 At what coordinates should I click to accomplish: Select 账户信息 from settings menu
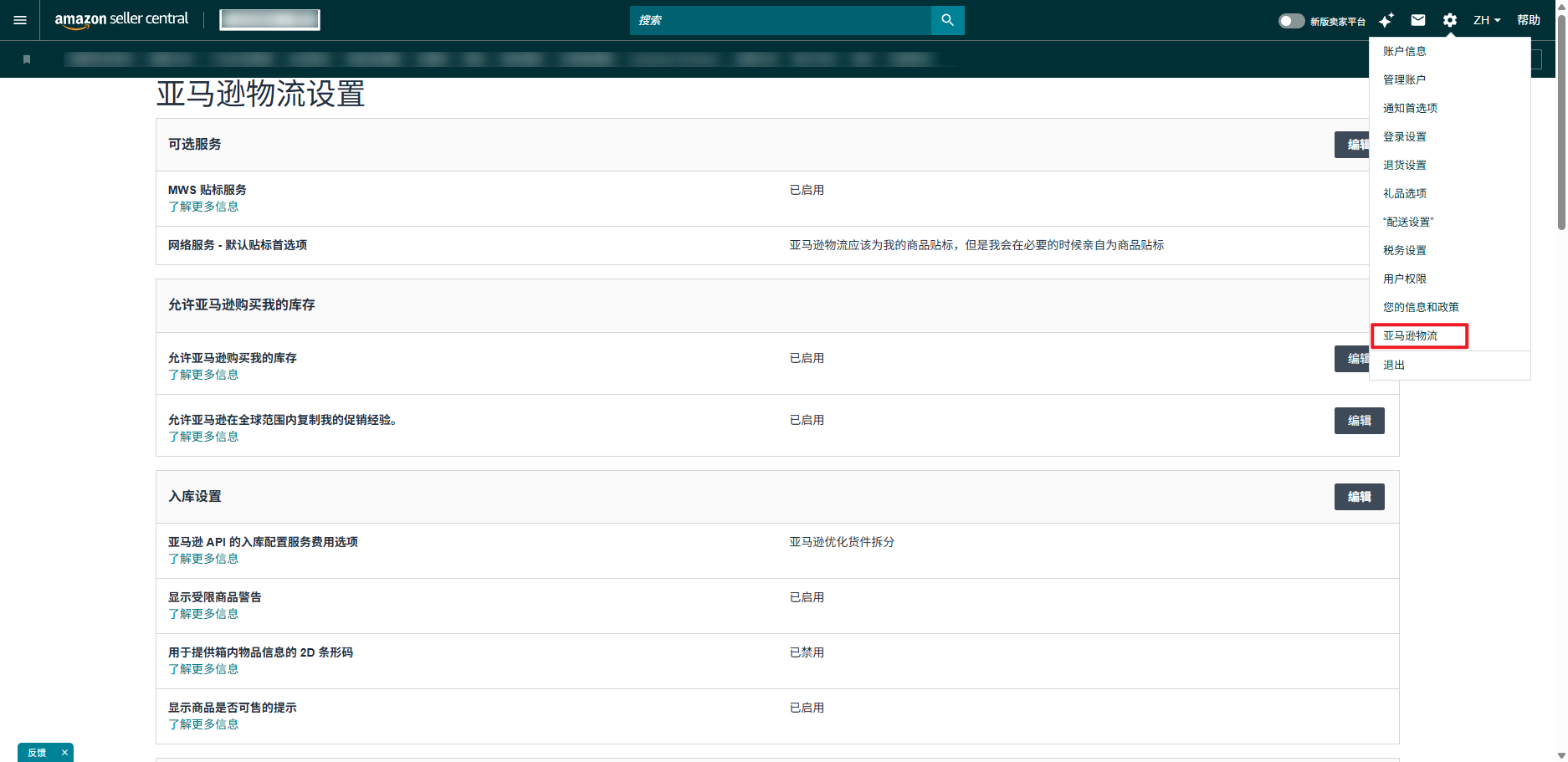[x=1404, y=51]
